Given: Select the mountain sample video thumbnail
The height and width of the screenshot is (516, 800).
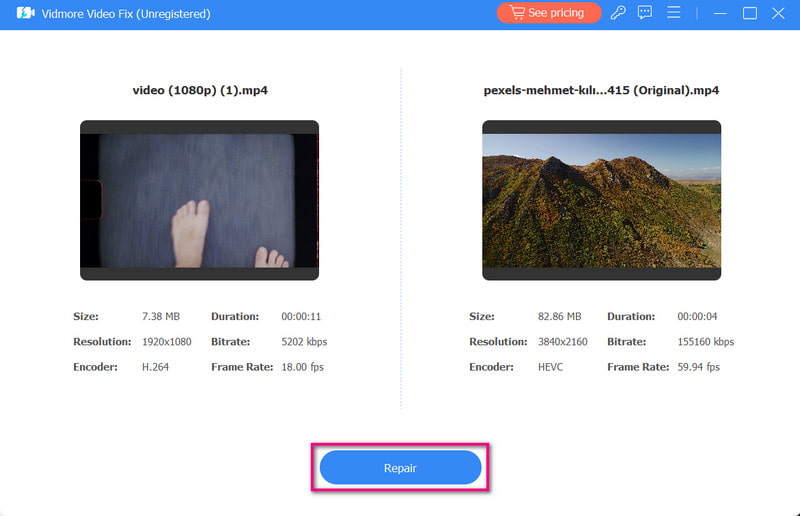Looking at the screenshot, I should point(601,200).
